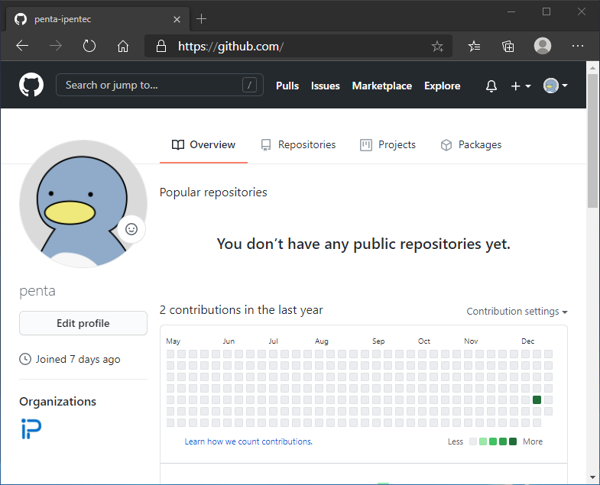The height and width of the screenshot is (485, 600).
Task: Select the dark green December contribution square
Action: pos(537,400)
